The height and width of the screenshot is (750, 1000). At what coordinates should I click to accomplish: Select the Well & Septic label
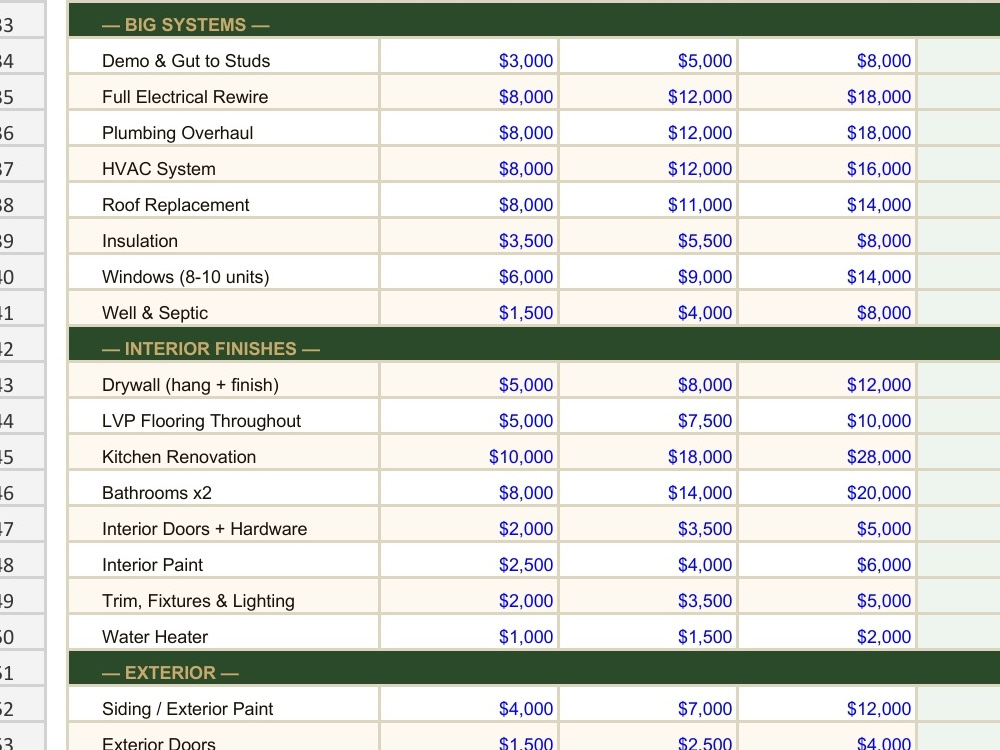click(224, 309)
